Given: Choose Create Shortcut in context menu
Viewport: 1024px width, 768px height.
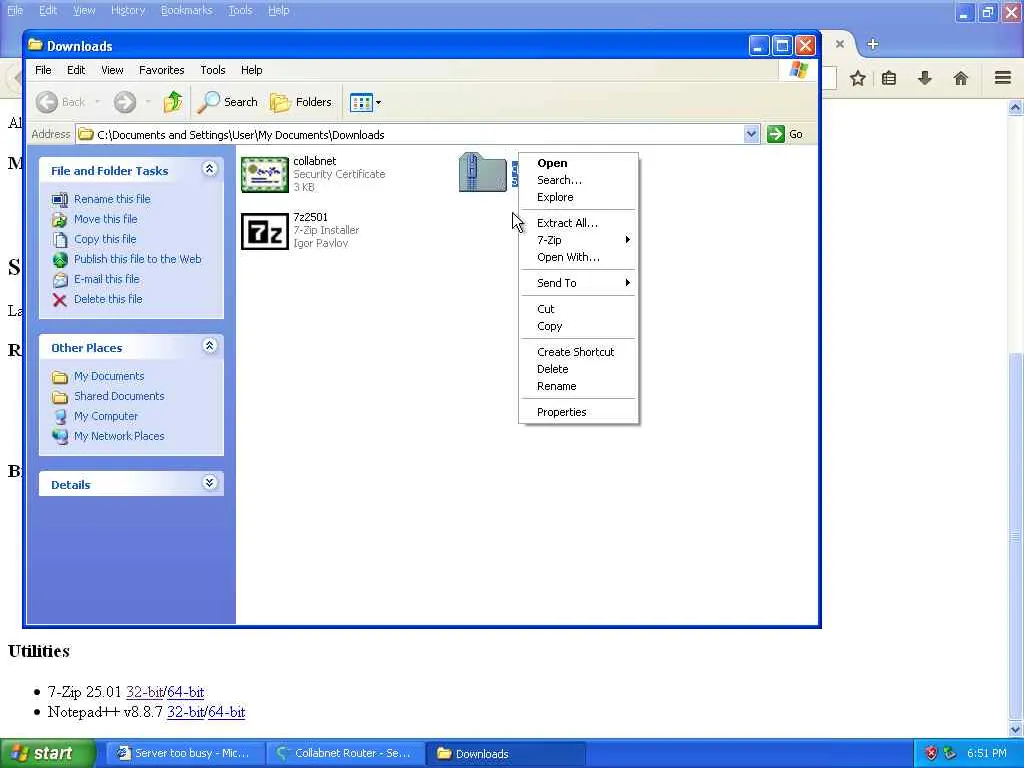Looking at the screenshot, I should pos(578,351).
